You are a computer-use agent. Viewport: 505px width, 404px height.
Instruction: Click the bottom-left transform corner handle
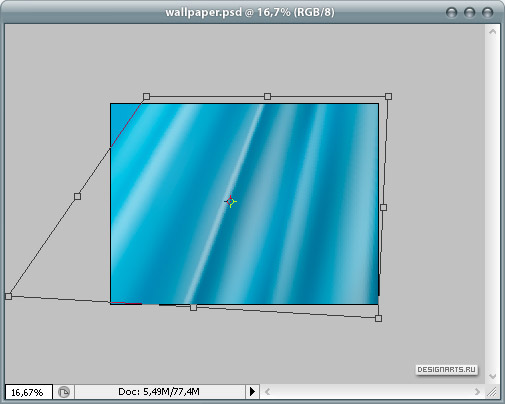pos(8,296)
